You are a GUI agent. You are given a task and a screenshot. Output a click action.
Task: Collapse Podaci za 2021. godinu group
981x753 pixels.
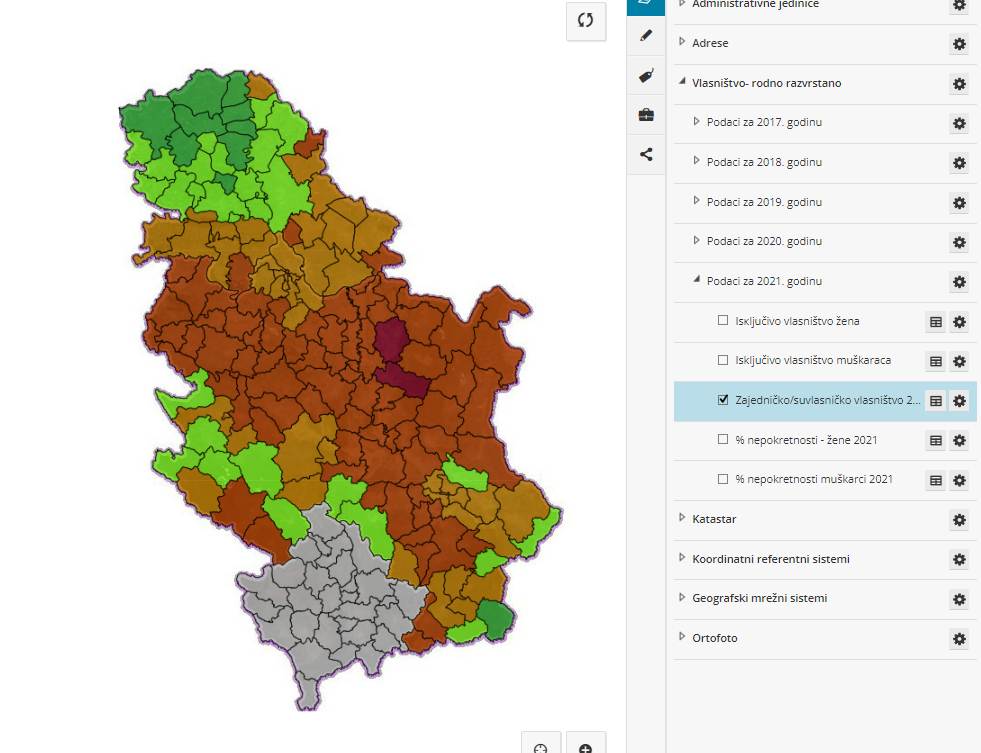pyautogui.click(x=698, y=281)
